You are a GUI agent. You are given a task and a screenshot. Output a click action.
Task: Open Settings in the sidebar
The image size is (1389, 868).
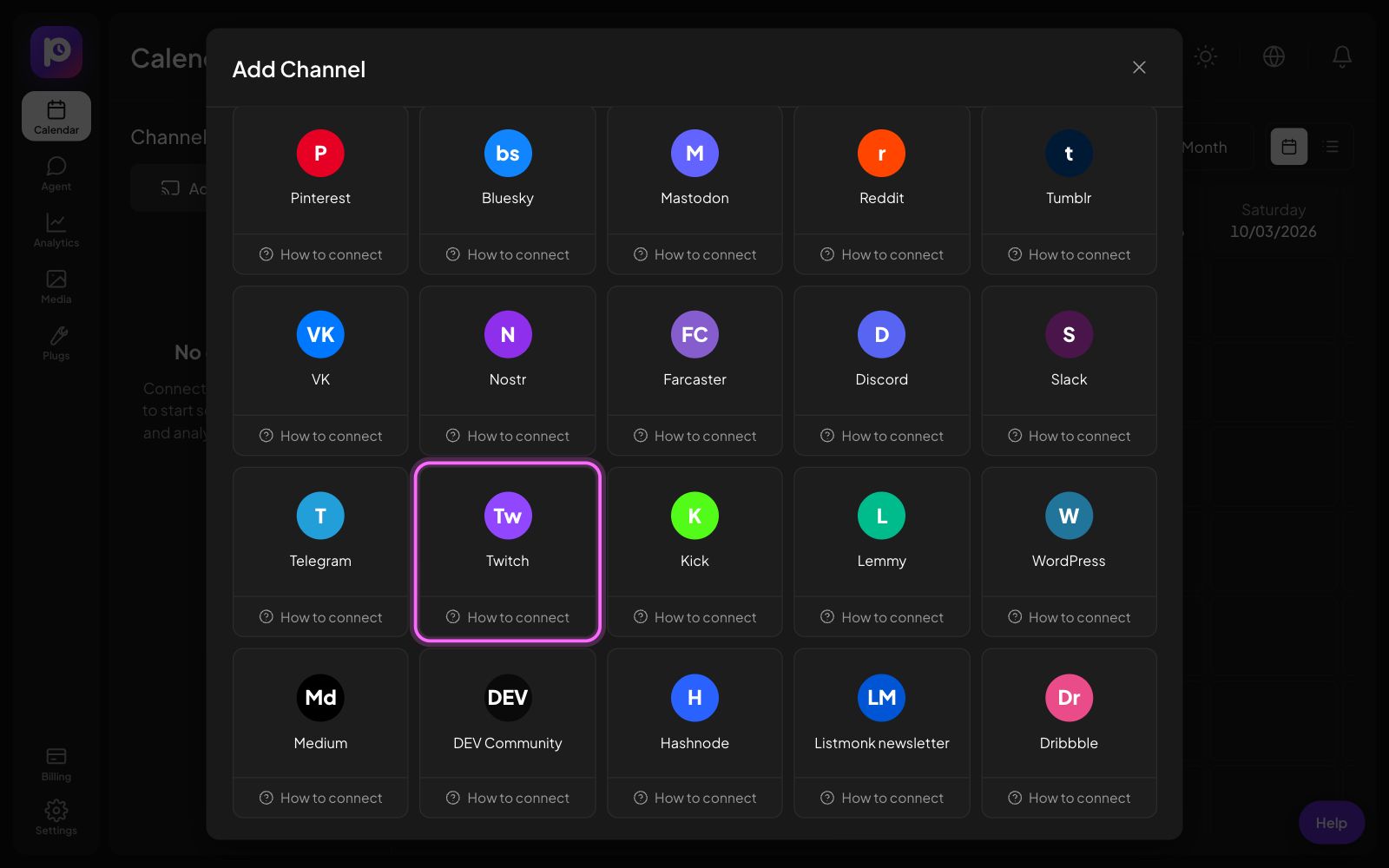tap(56, 818)
